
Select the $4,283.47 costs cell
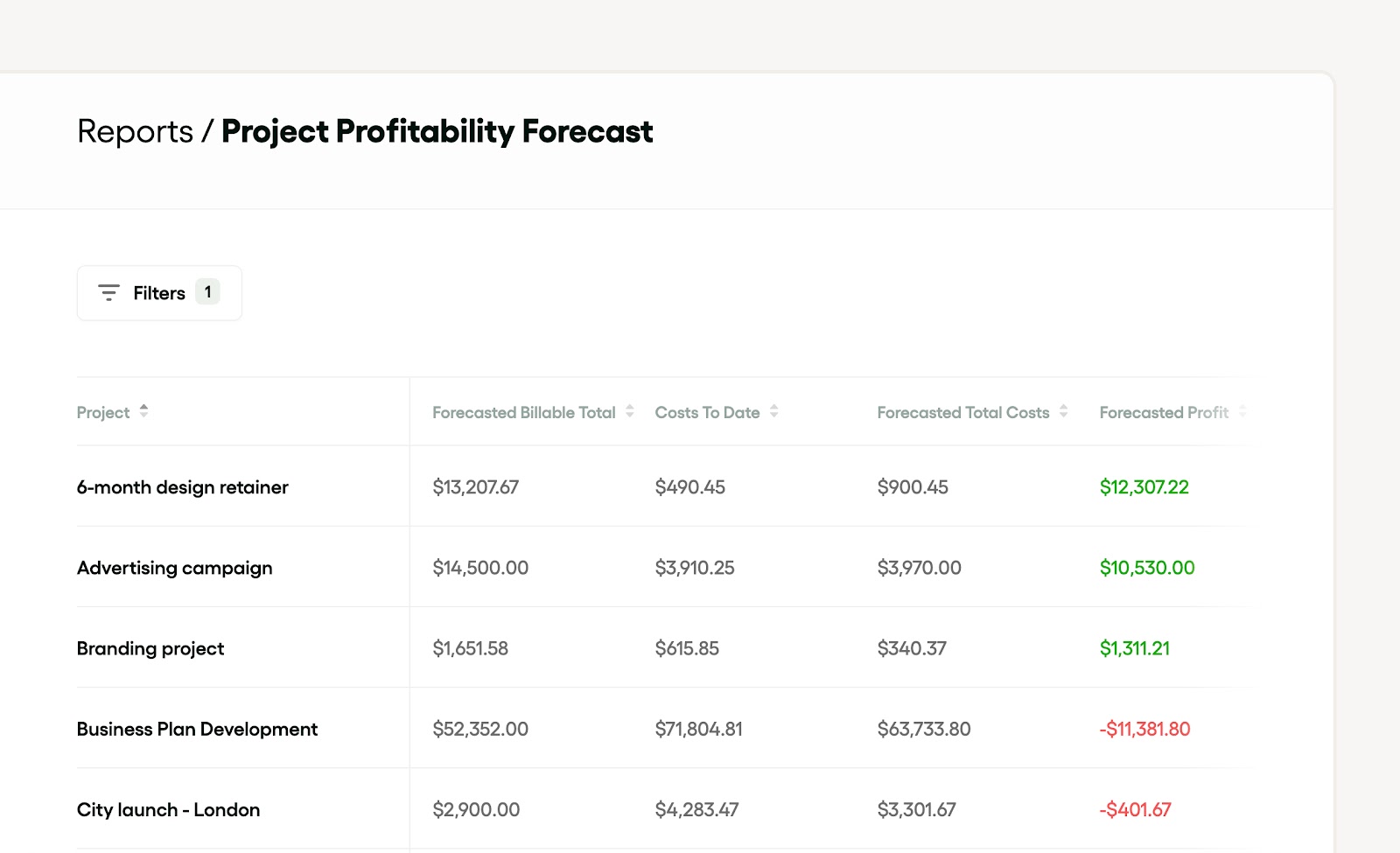point(697,809)
